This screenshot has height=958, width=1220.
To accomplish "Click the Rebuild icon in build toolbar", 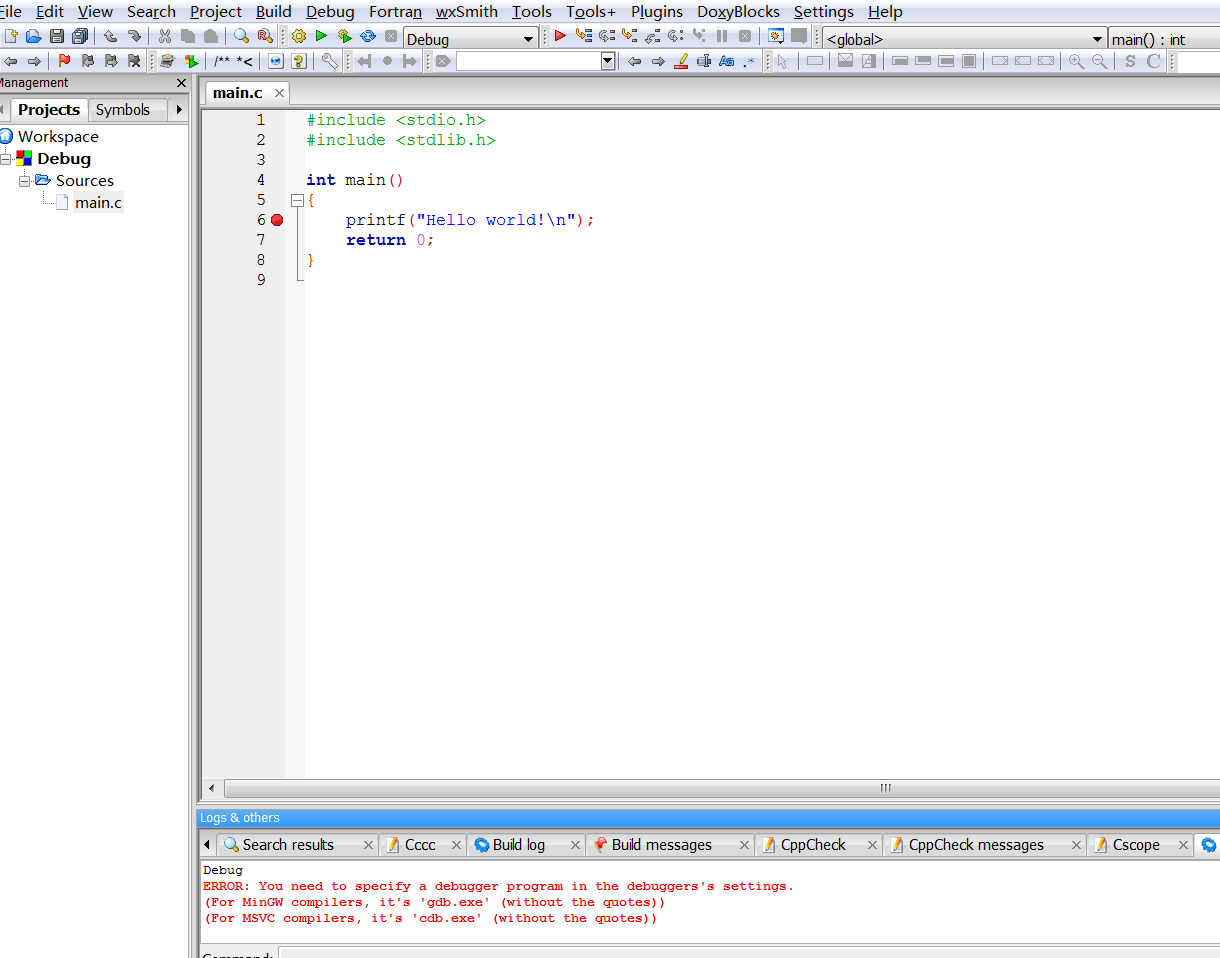I will click(368, 37).
